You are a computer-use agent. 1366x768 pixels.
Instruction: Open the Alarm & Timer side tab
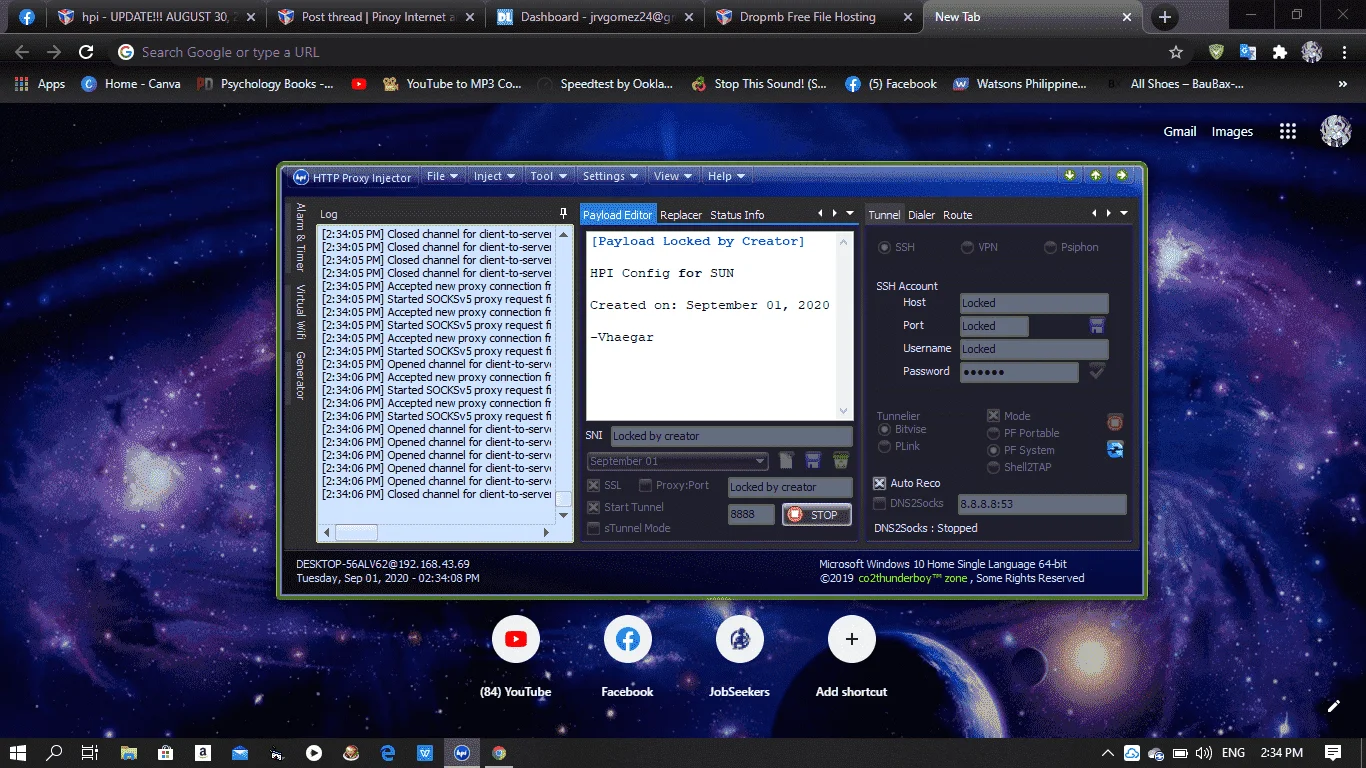[x=300, y=238]
